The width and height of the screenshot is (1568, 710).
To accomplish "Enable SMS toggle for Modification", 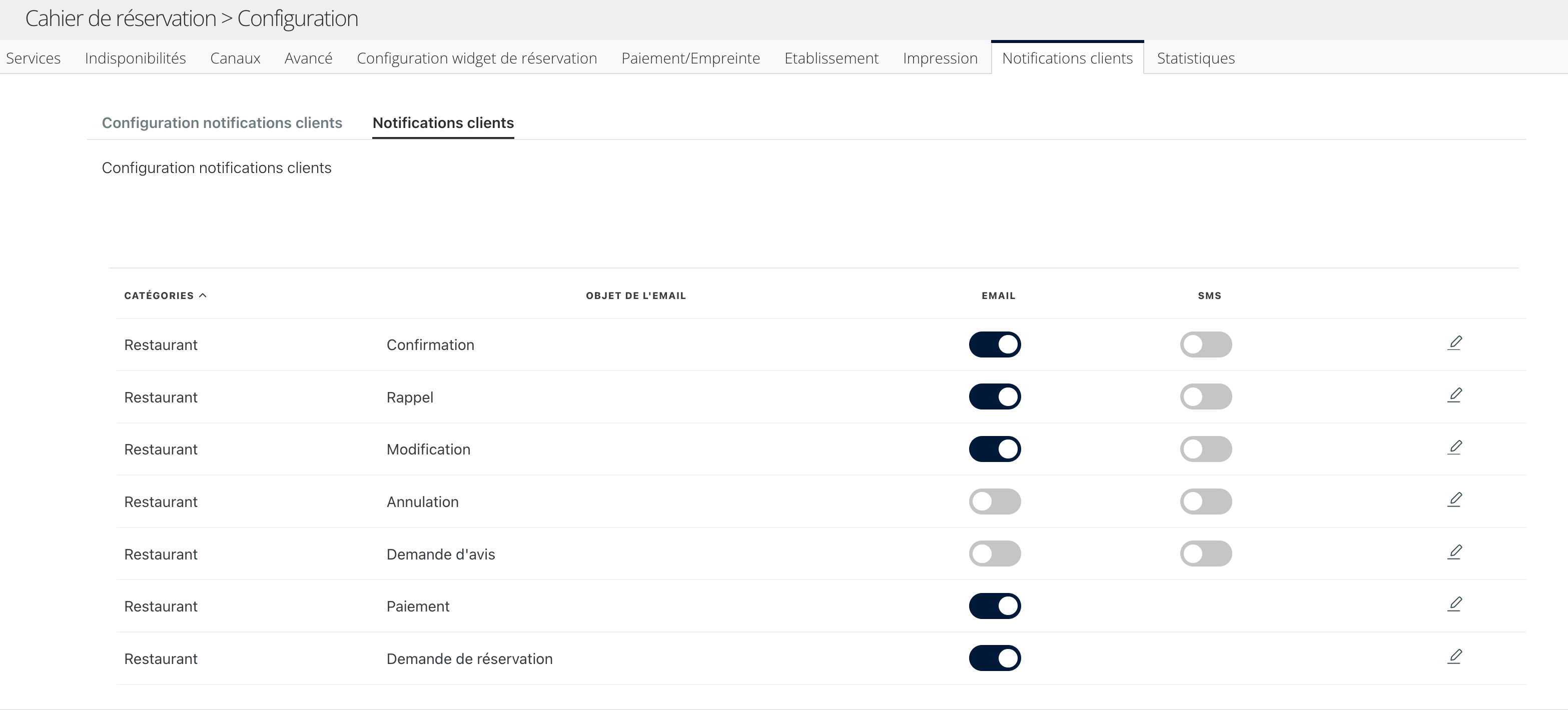I will [x=1205, y=449].
